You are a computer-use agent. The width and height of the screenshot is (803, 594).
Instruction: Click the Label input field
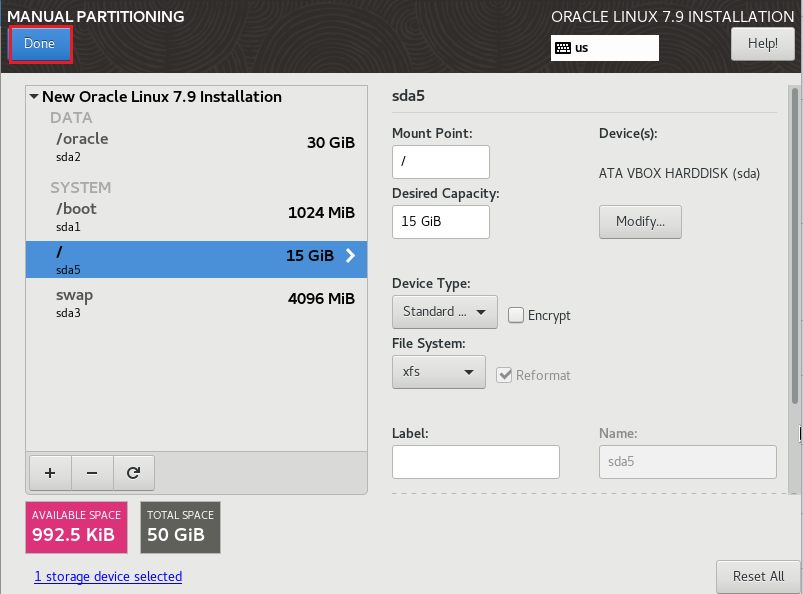tap(476, 462)
